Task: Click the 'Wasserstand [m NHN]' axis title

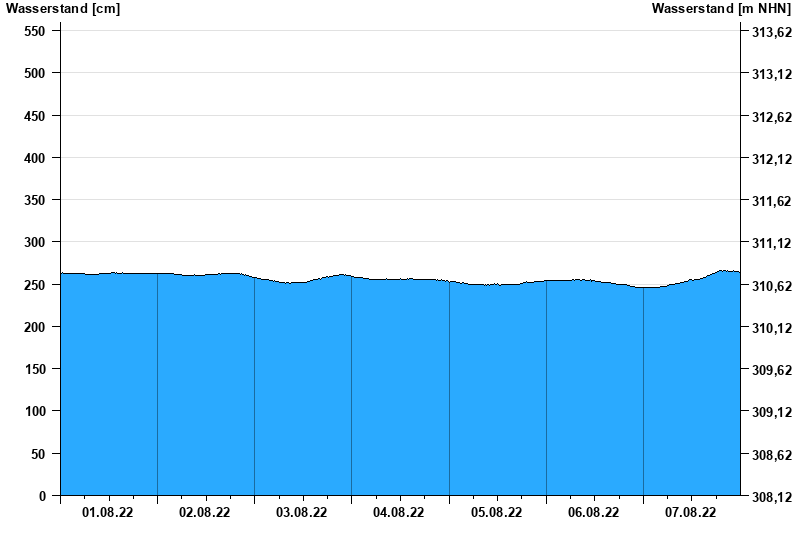Action: [721, 9]
